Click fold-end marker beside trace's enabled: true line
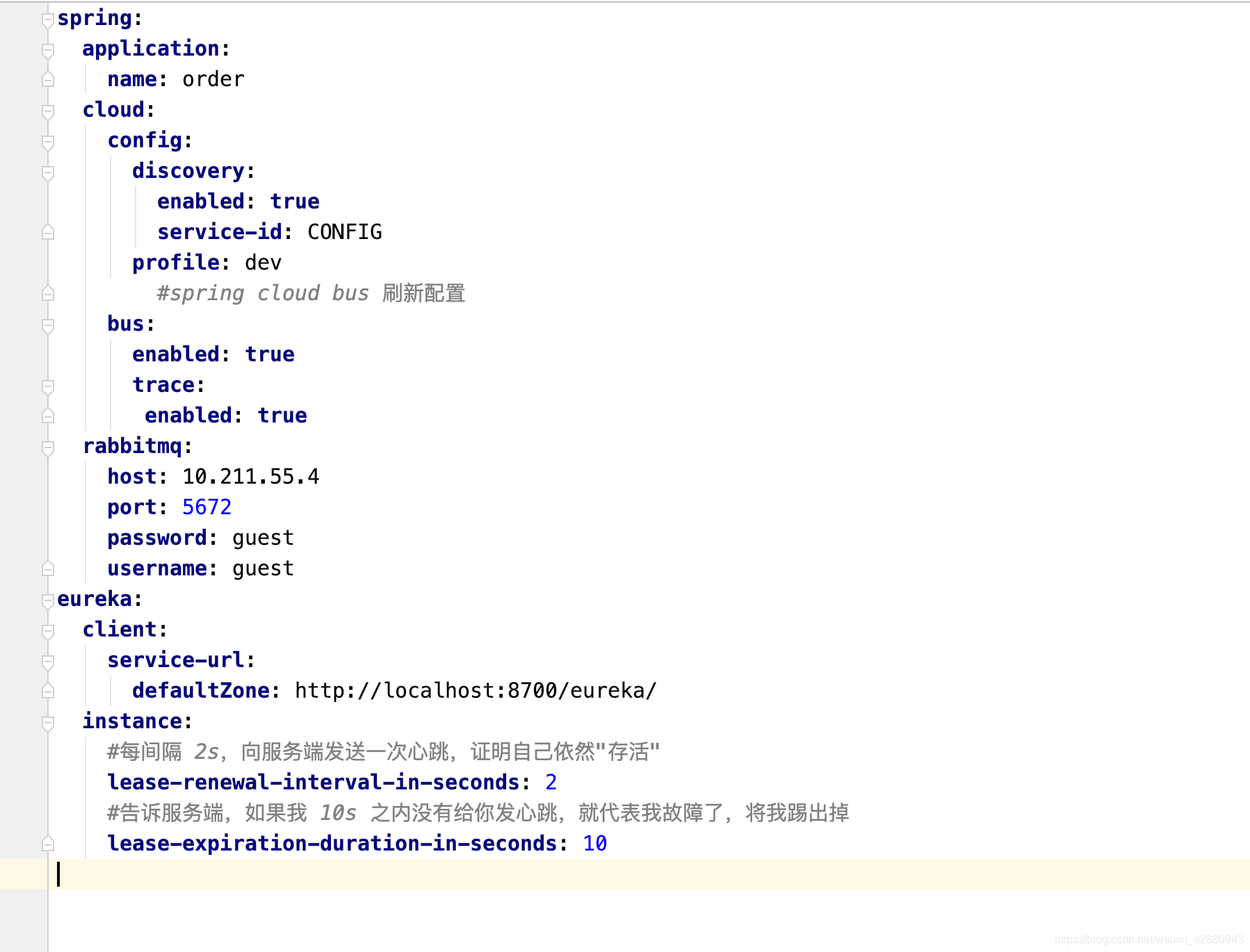The height and width of the screenshot is (952, 1250). pos(48,416)
